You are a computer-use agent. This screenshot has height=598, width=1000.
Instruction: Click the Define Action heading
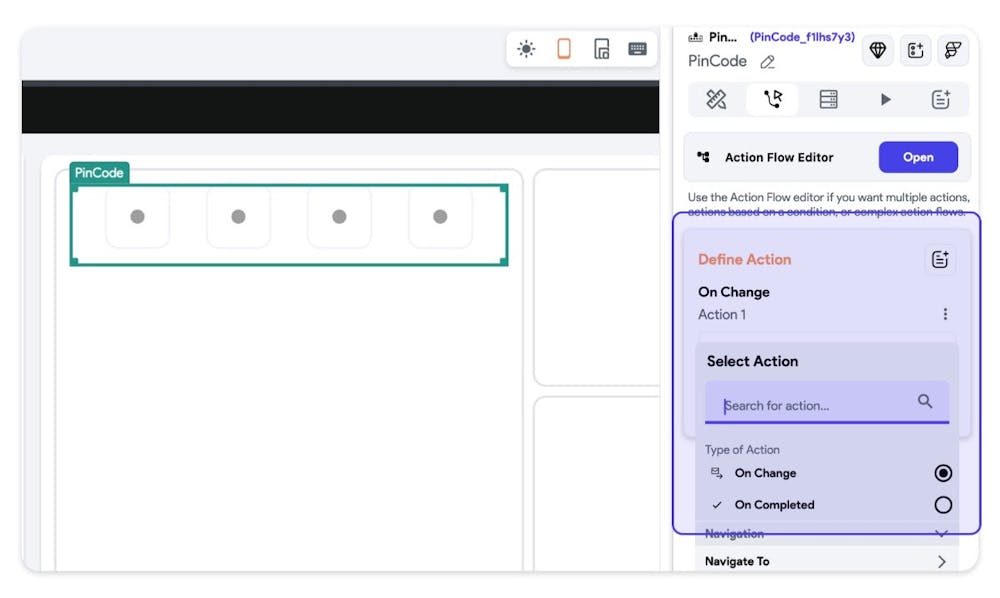tap(744, 259)
